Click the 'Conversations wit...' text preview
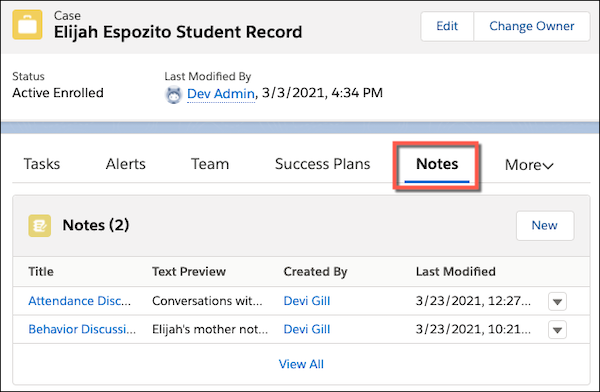Viewport: 600px width, 392px height. [207, 301]
